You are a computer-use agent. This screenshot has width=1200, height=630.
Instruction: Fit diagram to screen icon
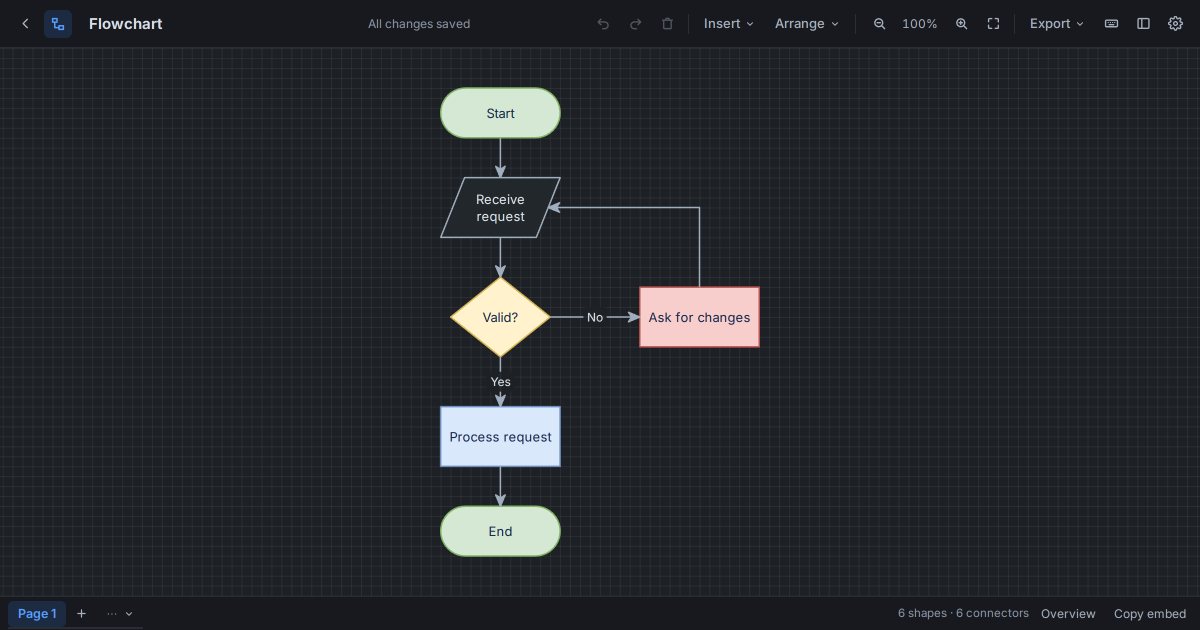tap(993, 24)
